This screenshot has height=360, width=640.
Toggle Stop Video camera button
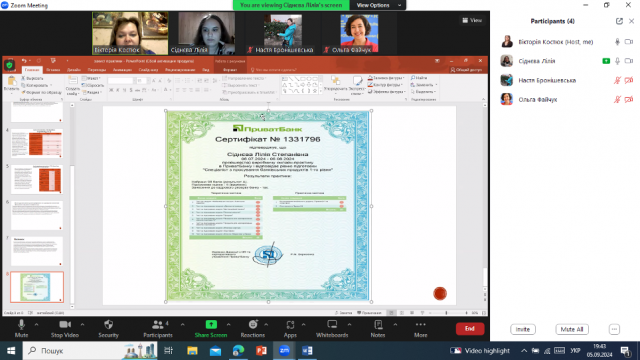click(64, 329)
